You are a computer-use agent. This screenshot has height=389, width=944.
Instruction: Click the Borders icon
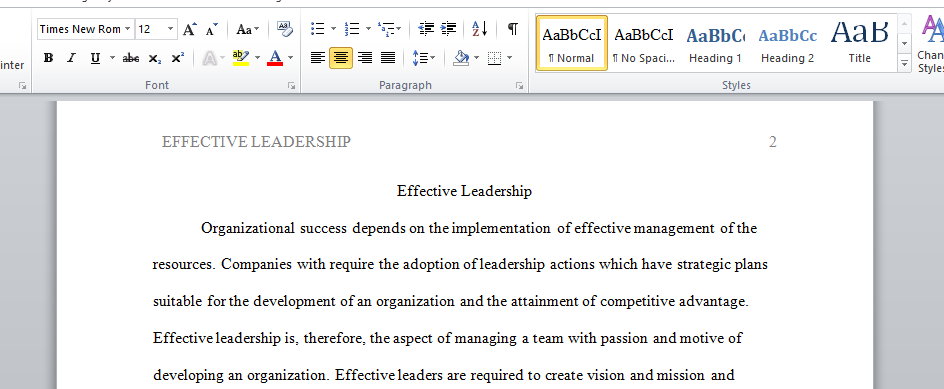coord(494,58)
